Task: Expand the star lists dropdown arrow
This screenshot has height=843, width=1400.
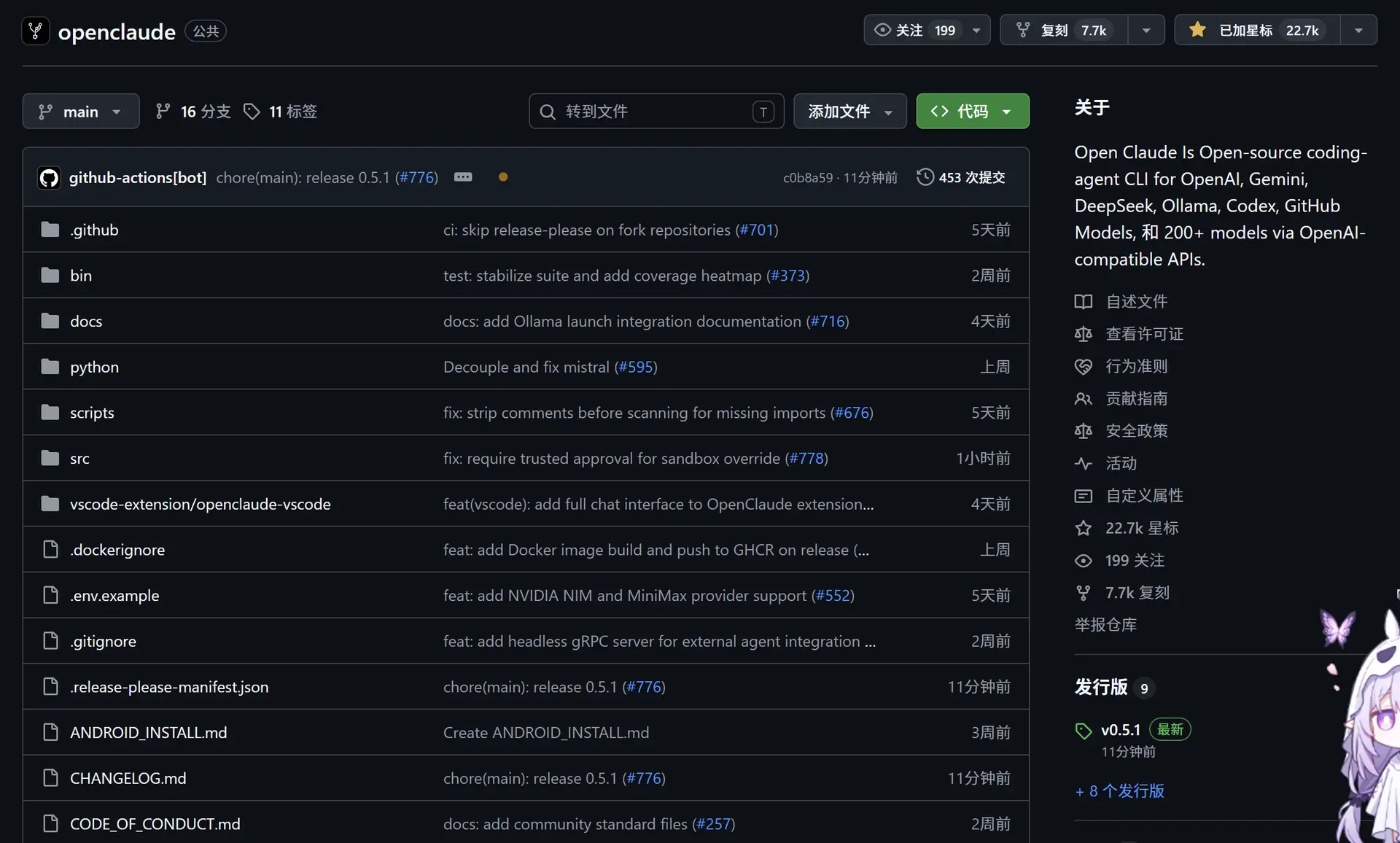Action: click(x=1358, y=30)
